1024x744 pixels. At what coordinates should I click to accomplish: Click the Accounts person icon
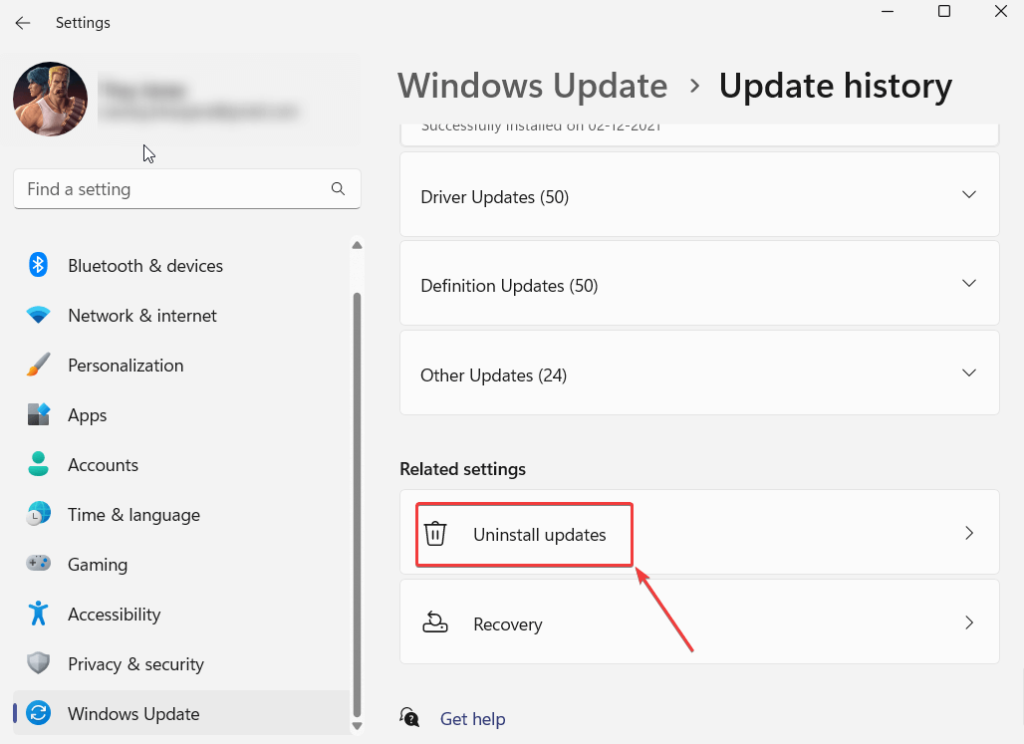(38, 464)
